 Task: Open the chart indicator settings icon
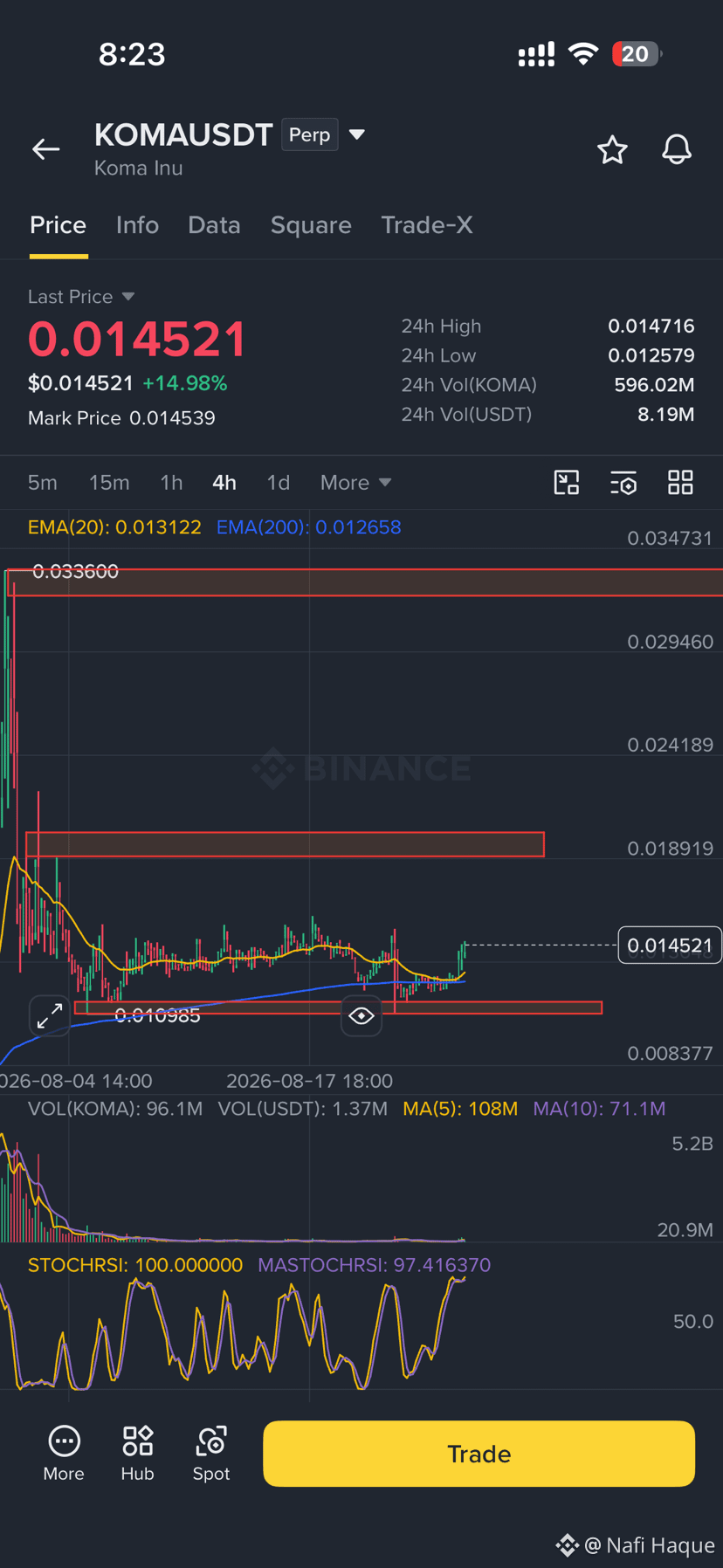[x=623, y=482]
